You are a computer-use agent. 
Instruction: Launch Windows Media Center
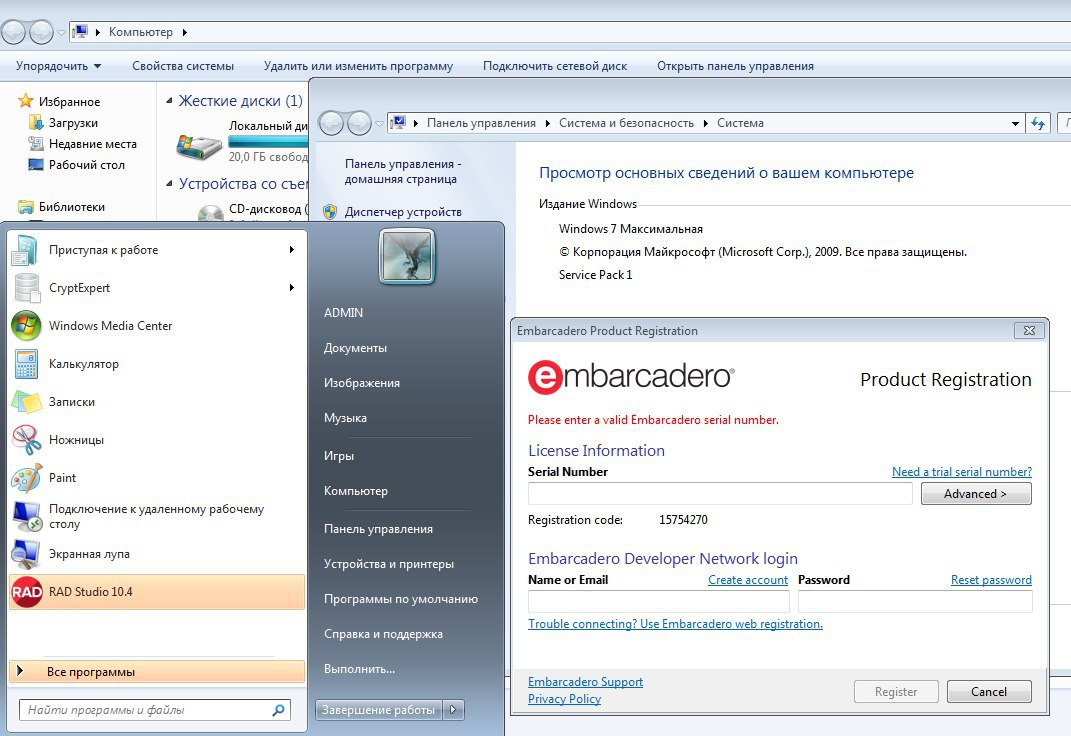pos(157,326)
